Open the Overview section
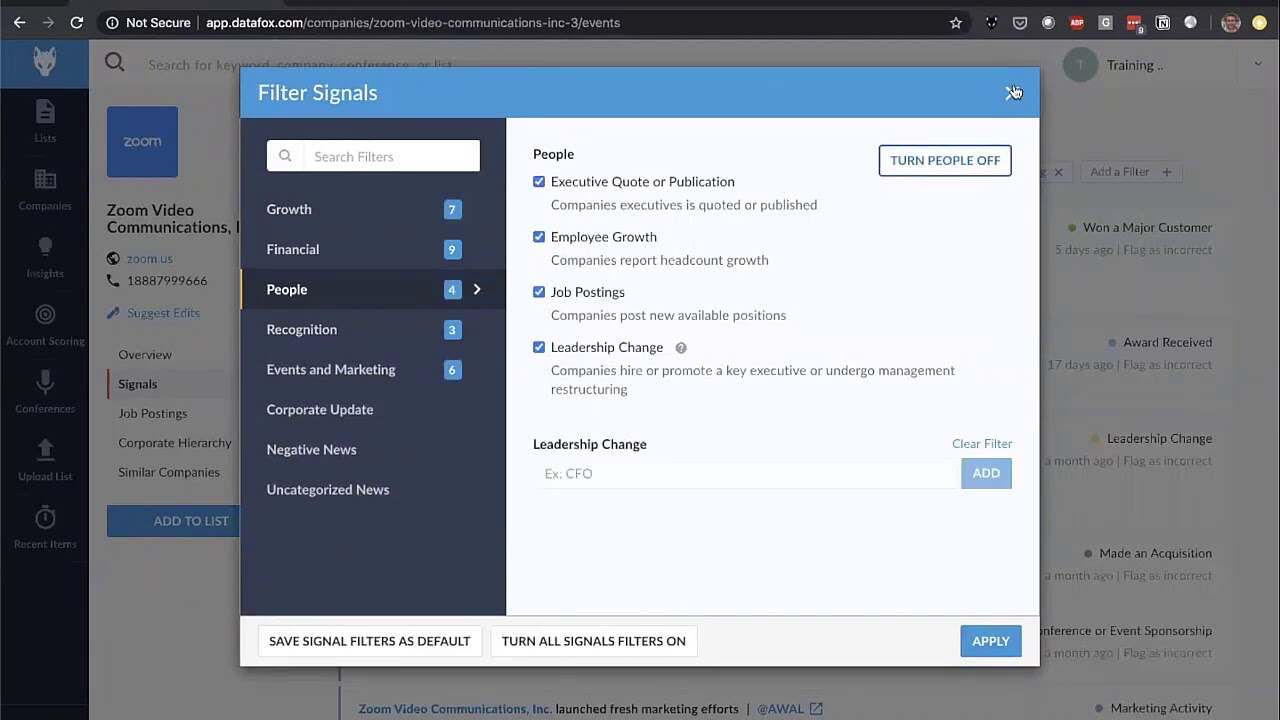 pyautogui.click(x=145, y=355)
